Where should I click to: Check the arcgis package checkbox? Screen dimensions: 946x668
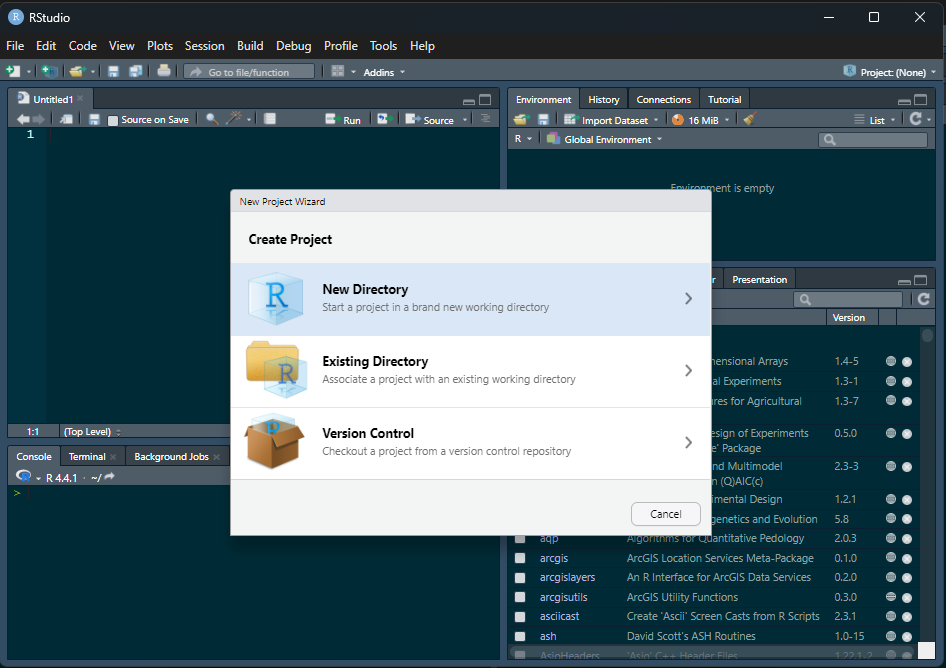pos(520,558)
